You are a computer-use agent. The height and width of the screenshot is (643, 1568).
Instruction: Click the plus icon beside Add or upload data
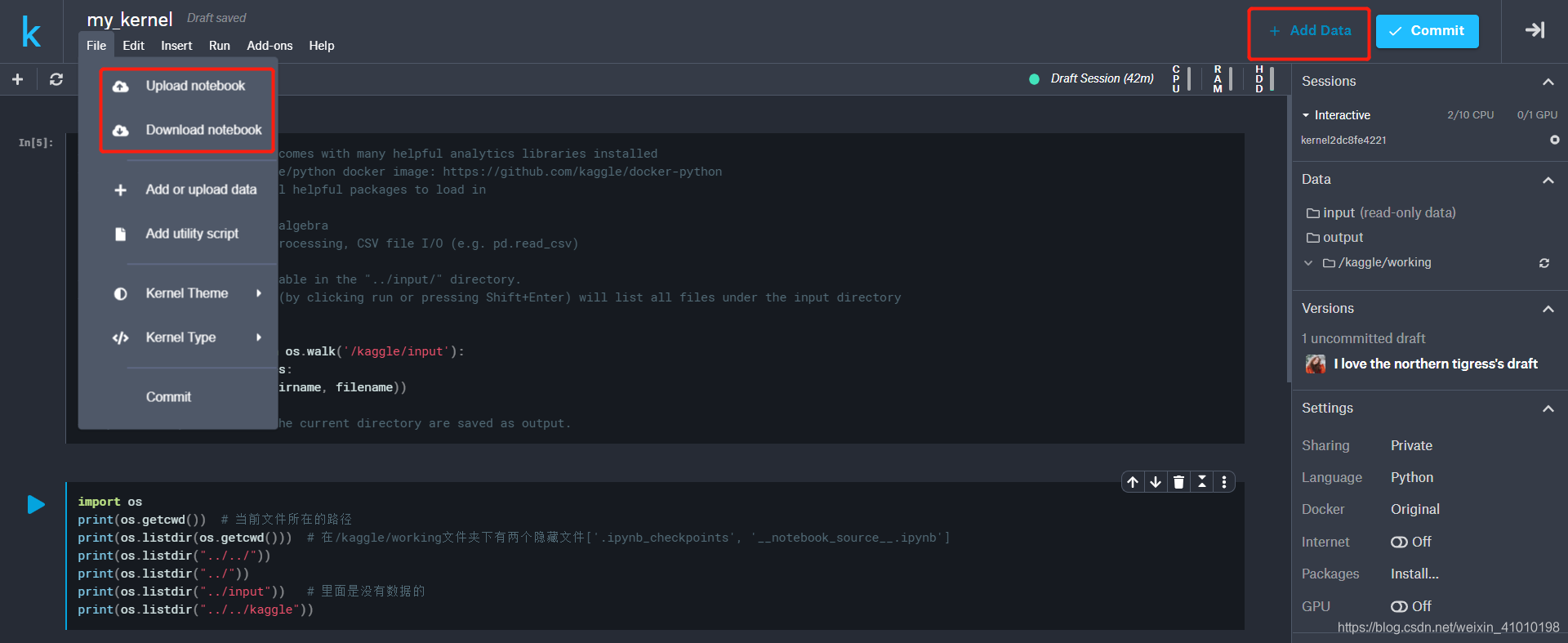[x=121, y=190]
